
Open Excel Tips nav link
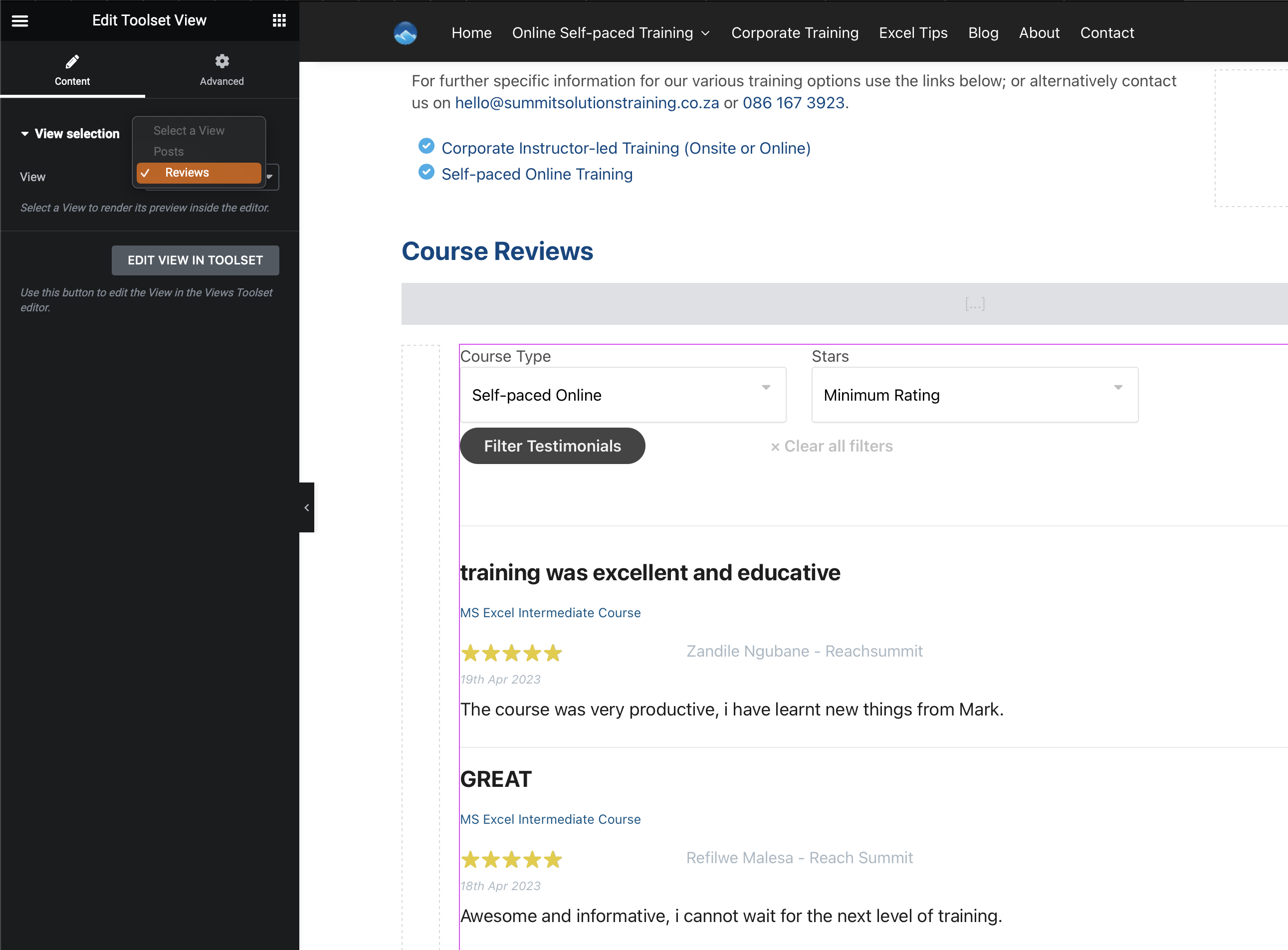(x=913, y=33)
